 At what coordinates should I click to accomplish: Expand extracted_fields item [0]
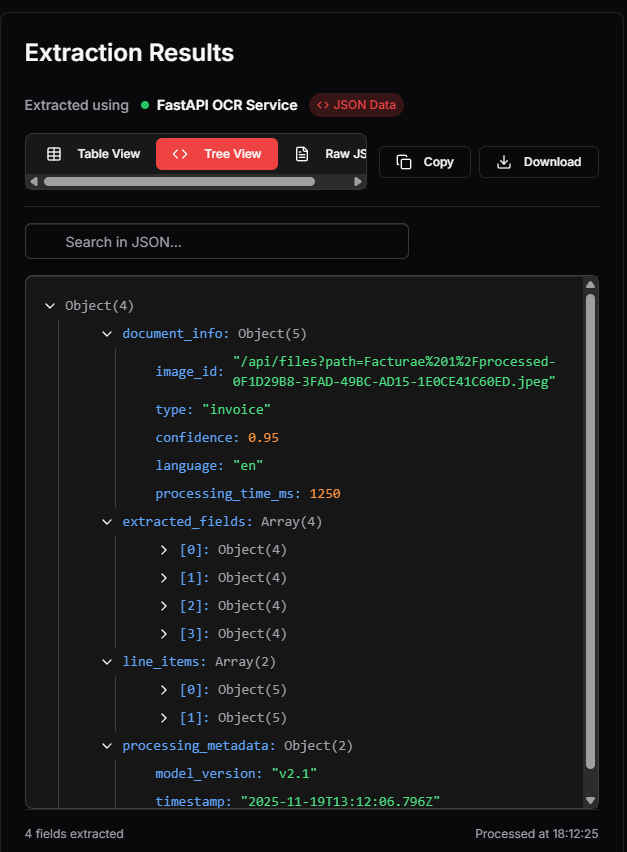[165, 550]
